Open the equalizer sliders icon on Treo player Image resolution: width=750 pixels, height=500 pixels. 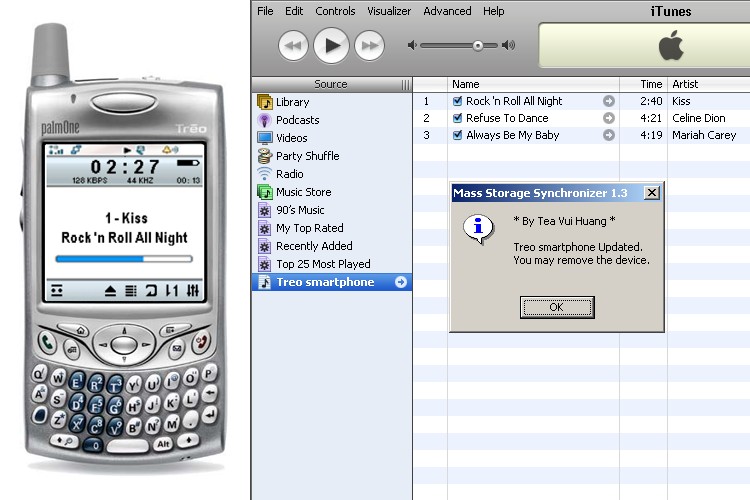[x=193, y=290]
